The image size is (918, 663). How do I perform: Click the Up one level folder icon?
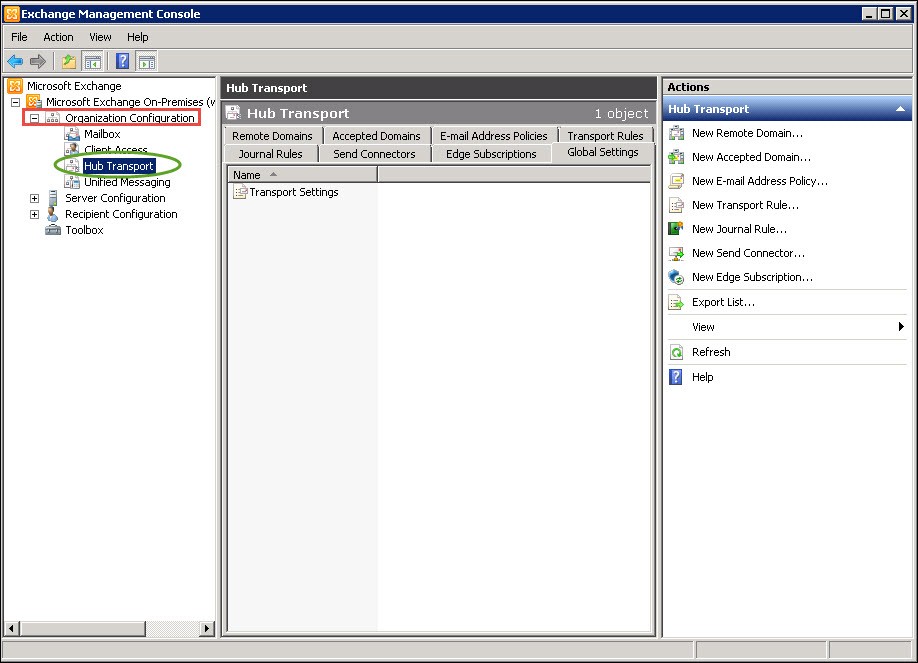(69, 61)
